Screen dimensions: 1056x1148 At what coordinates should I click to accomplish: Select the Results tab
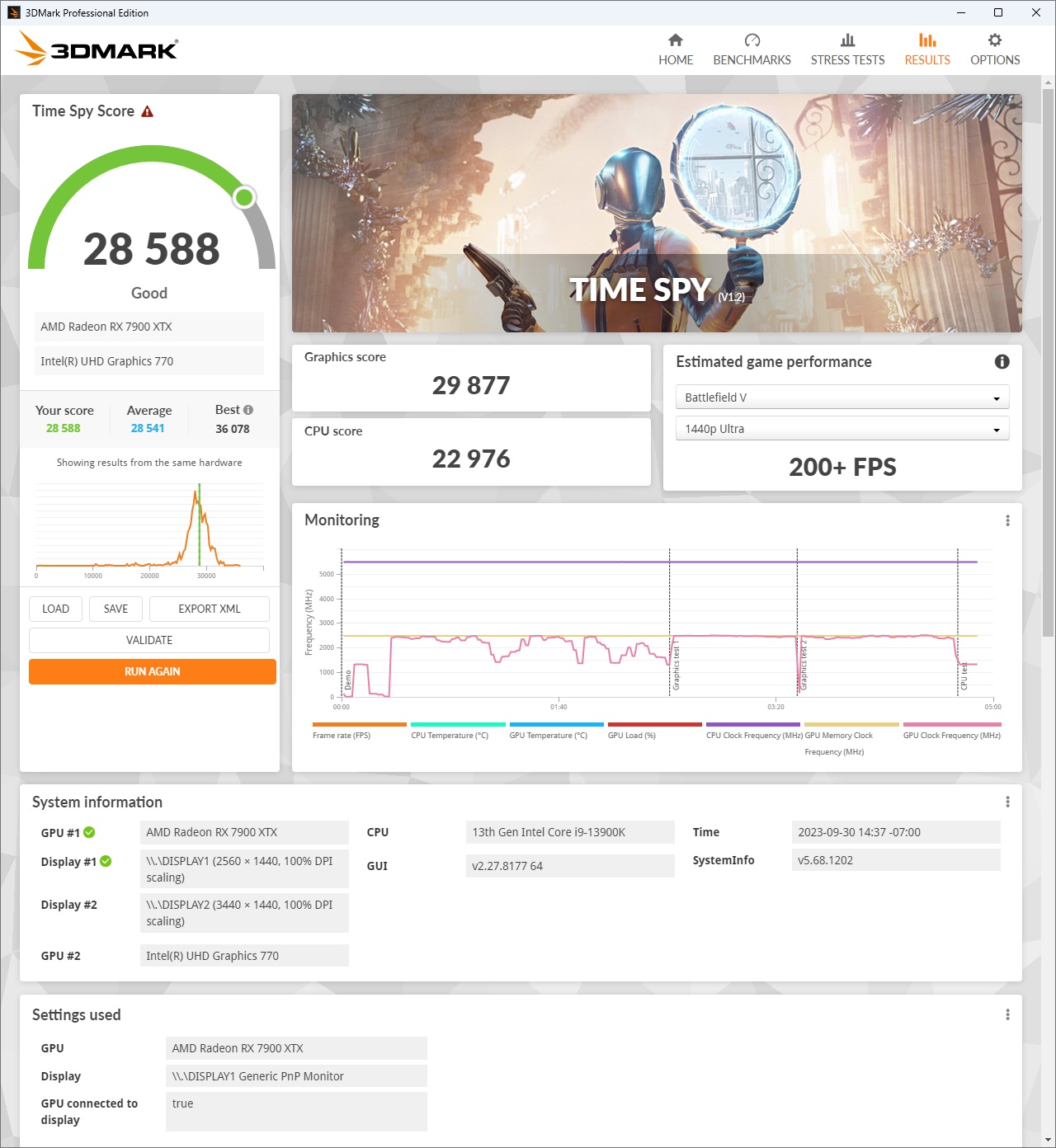(x=927, y=49)
